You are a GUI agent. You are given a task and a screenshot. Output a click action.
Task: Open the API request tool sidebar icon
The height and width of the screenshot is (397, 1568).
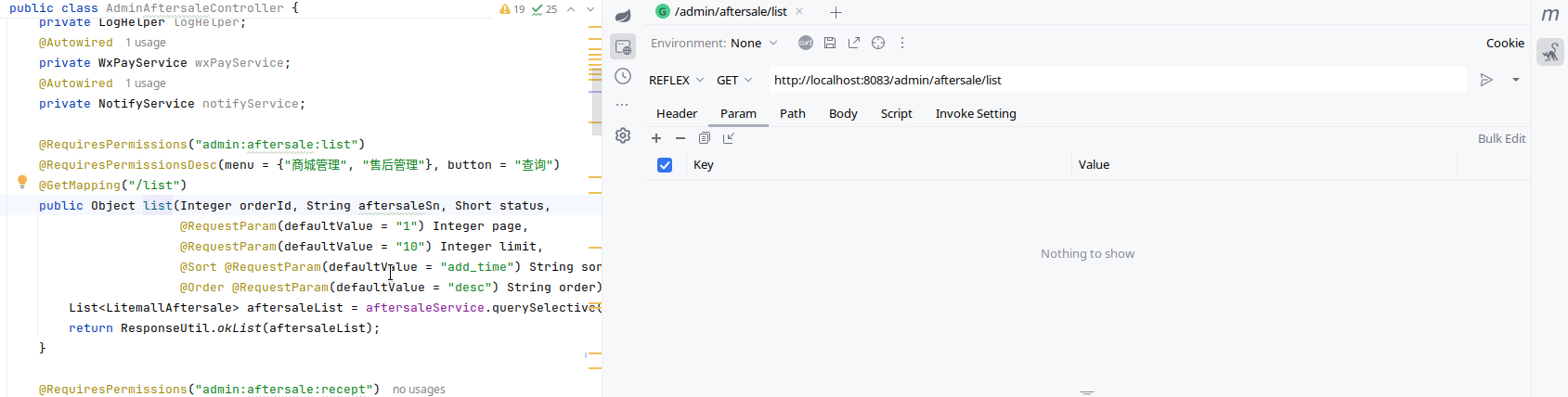point(623,46)
